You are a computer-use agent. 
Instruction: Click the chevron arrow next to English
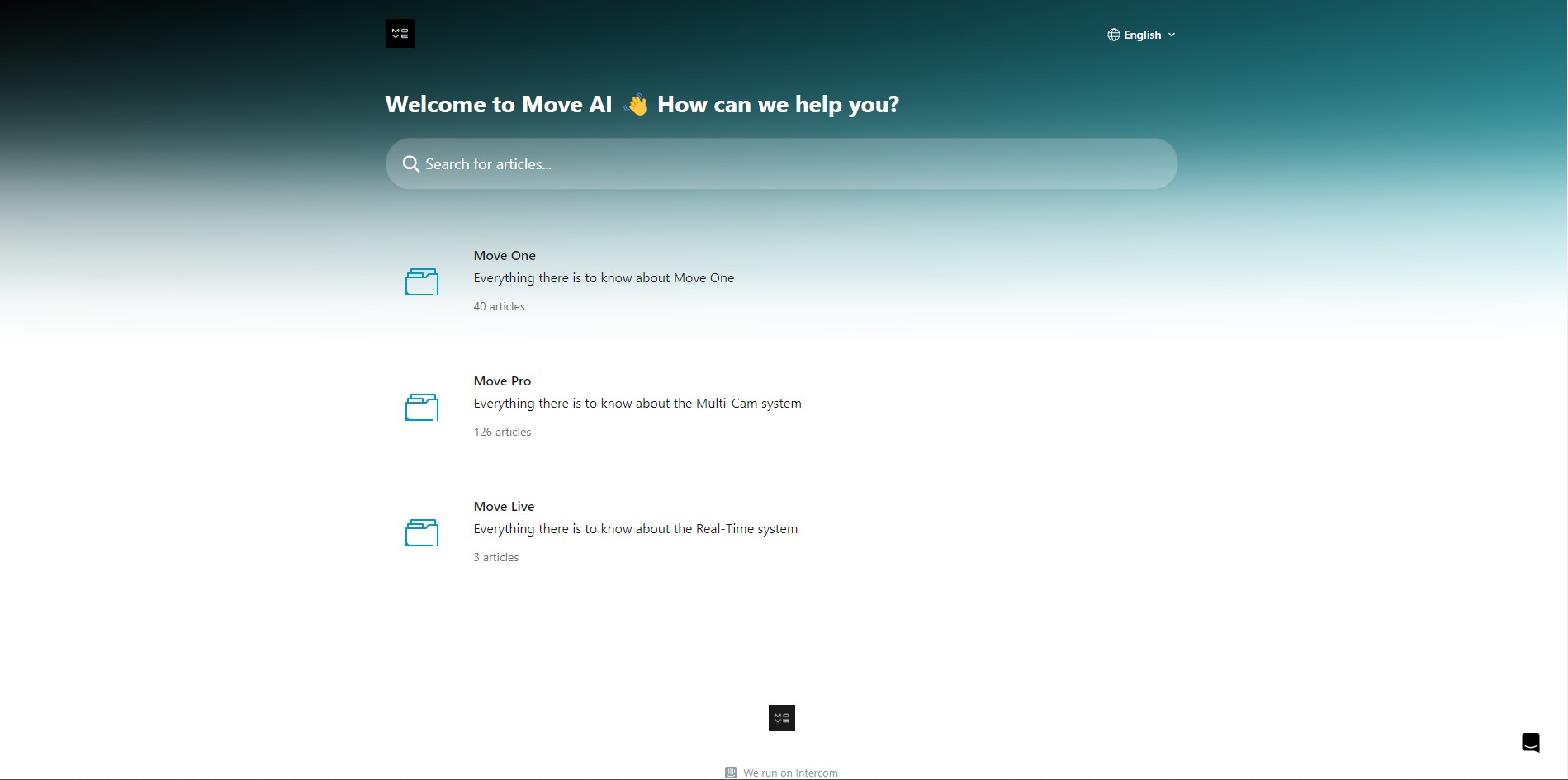(x=1172, y=35)
